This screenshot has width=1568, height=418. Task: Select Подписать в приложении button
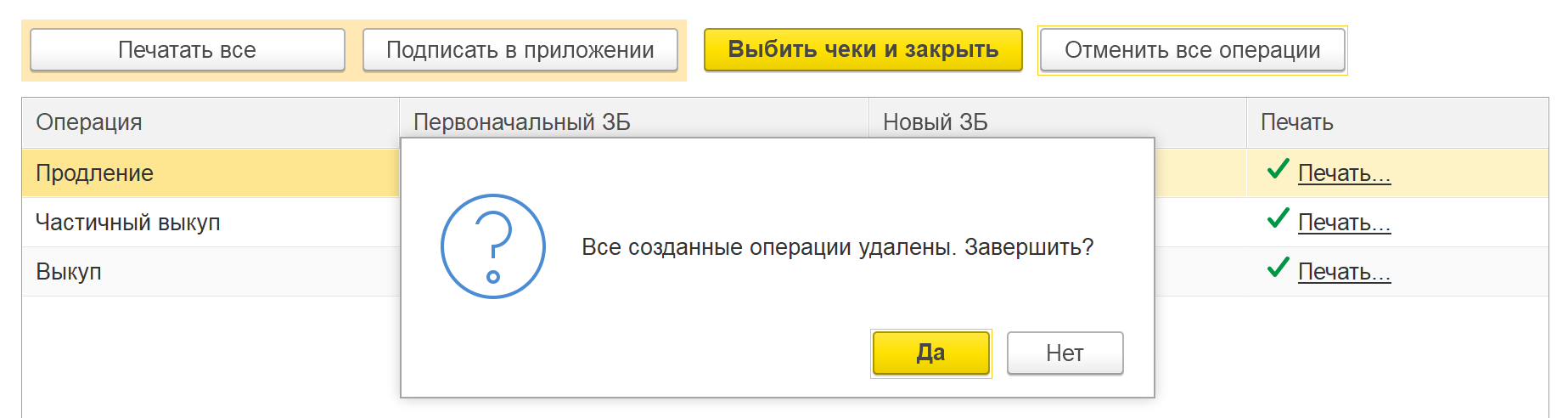point(520,50)
